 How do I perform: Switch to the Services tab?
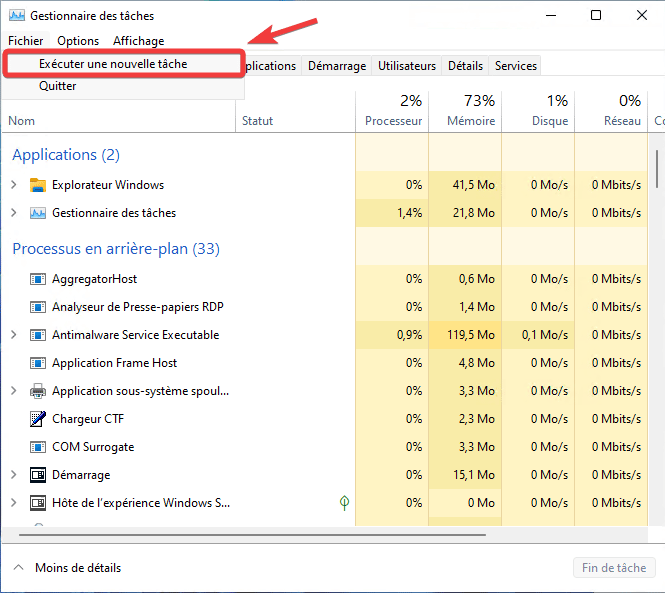click(x=515, y=66)
